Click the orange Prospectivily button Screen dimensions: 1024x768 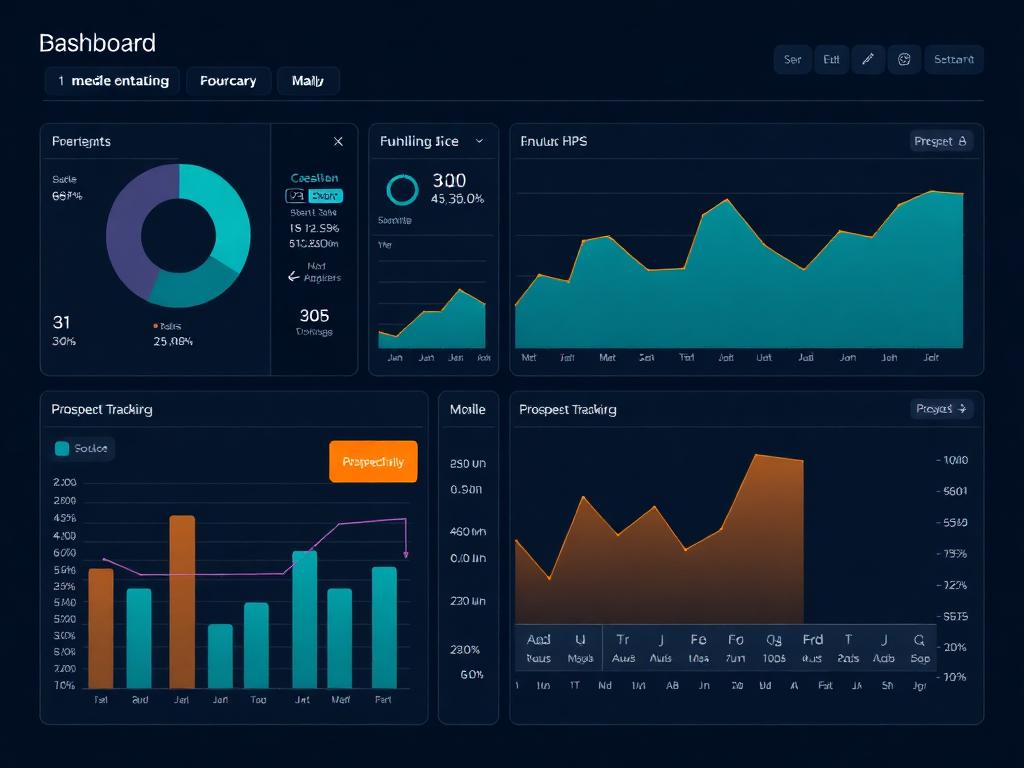tap(373, 462)
